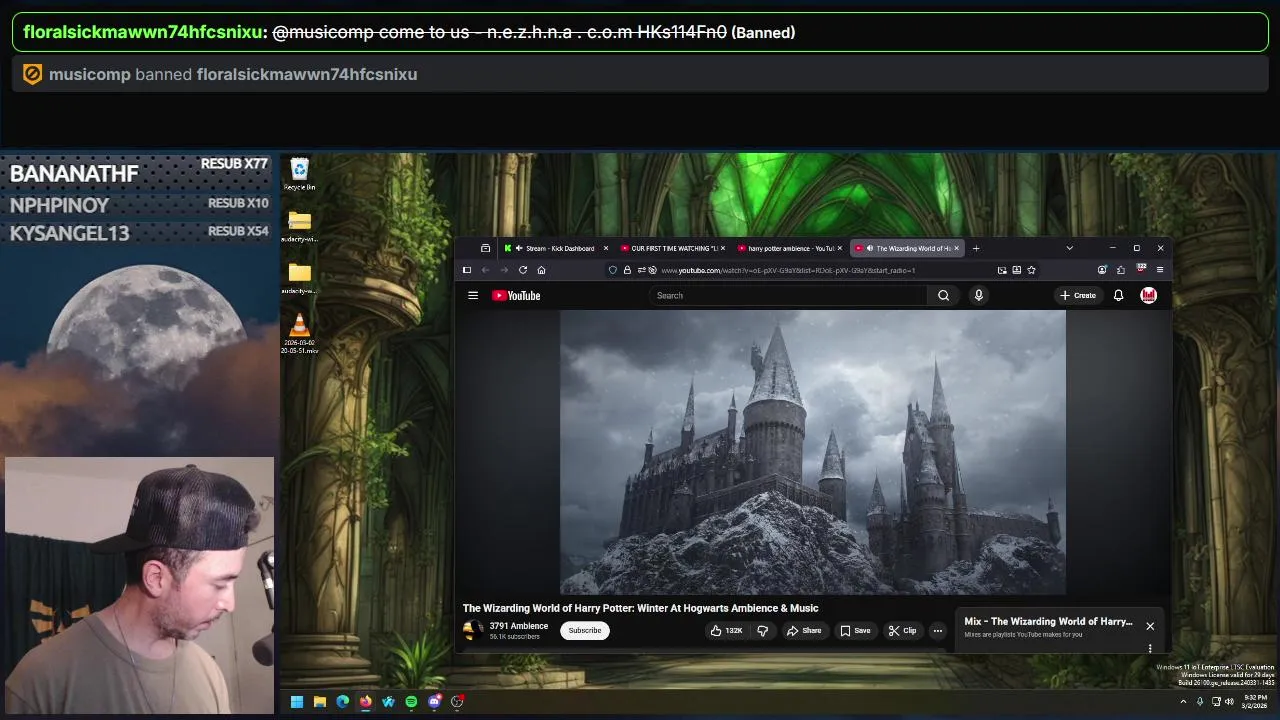
Task: List all tabs dropdown arrow in Firefox
Action: 1069,248
